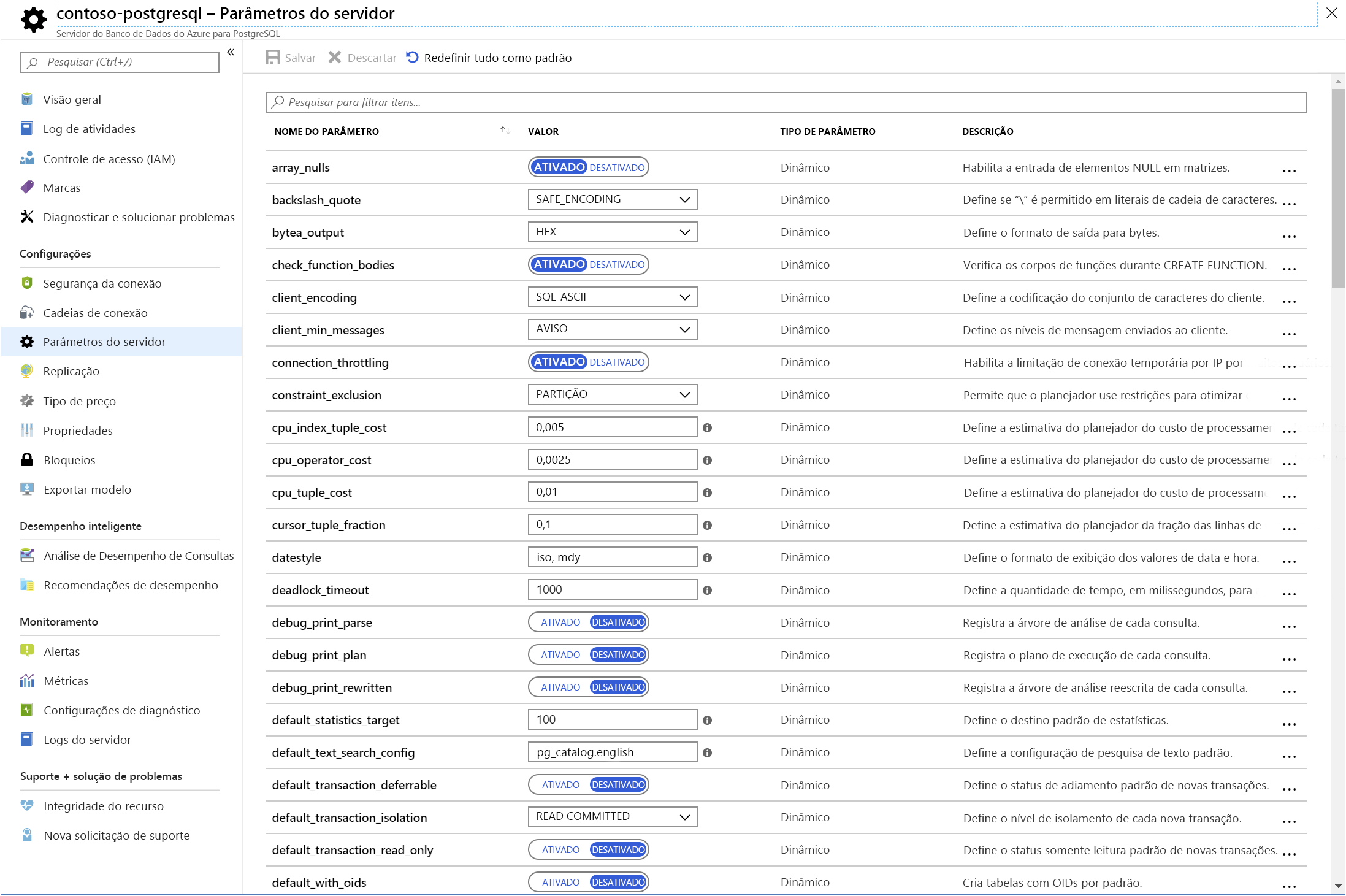Open Métricas chart icon in sidebar
The height and width of the screenshot is (896, 1346).
(x=27, y=681)
